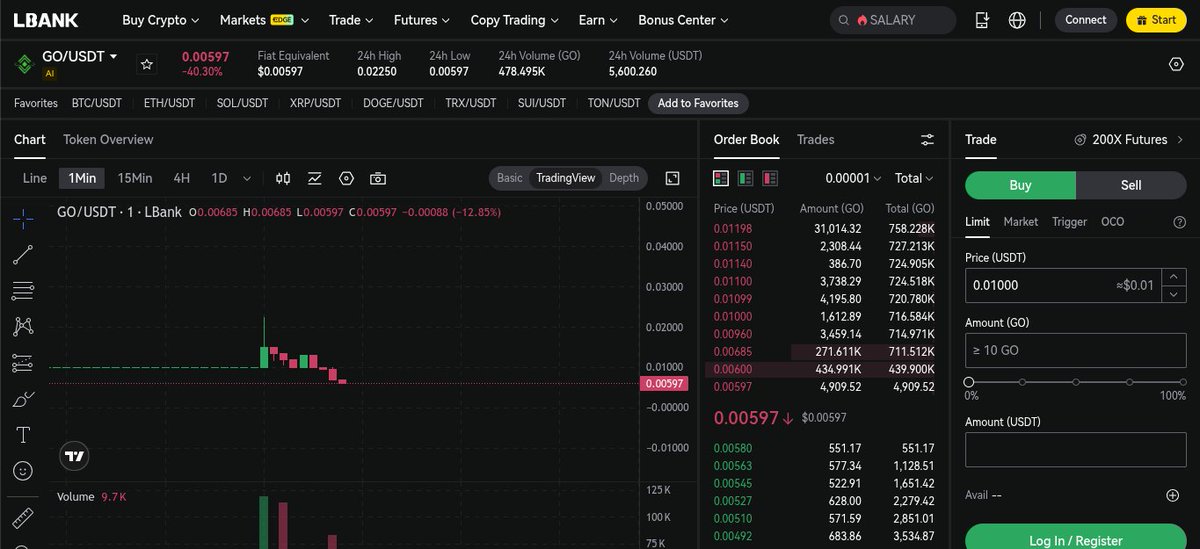Click the yellow Start button
1200x549 pixels.
[1156, 20]
